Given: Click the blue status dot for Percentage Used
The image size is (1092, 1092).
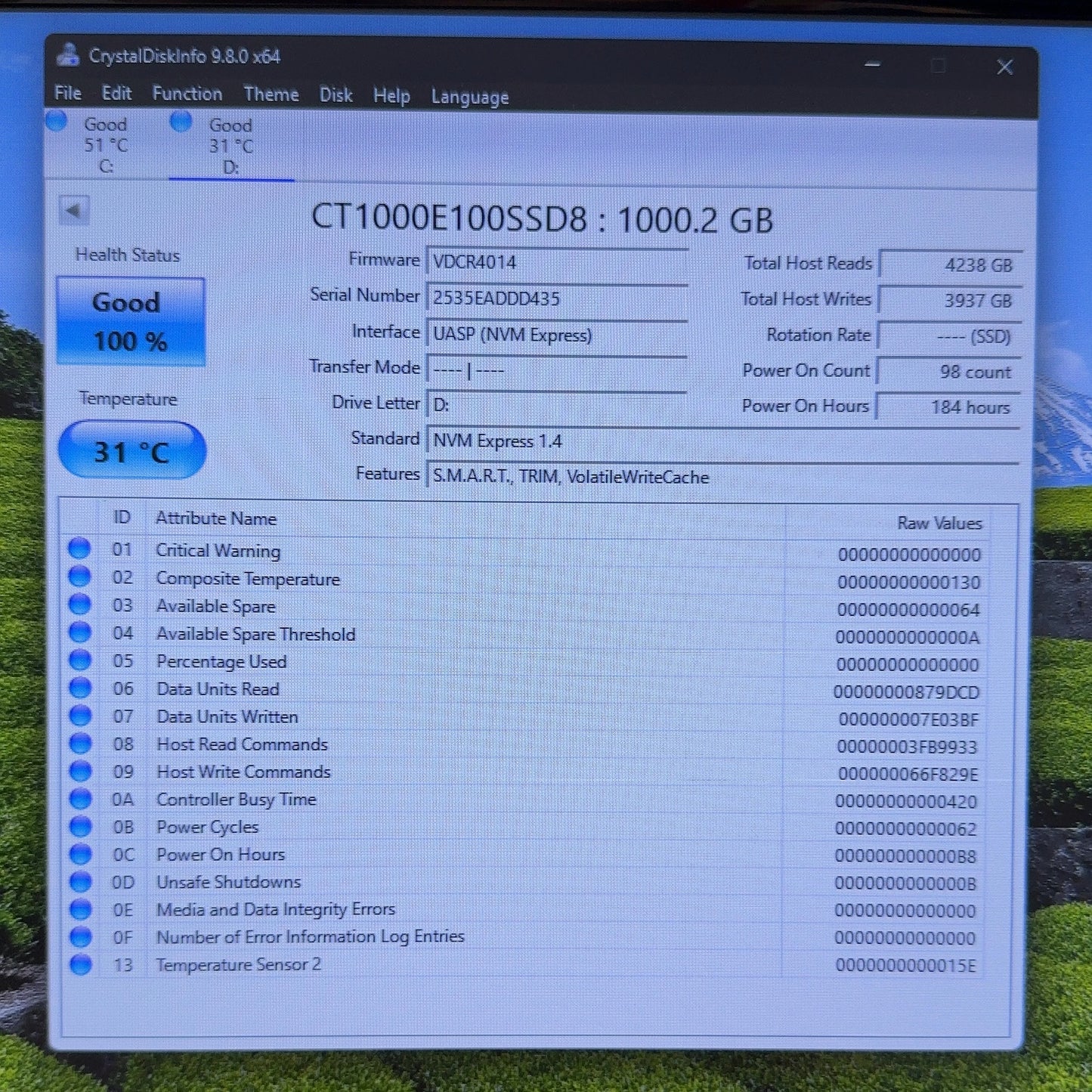Looking at the screenshot, I should pos(79,660).
